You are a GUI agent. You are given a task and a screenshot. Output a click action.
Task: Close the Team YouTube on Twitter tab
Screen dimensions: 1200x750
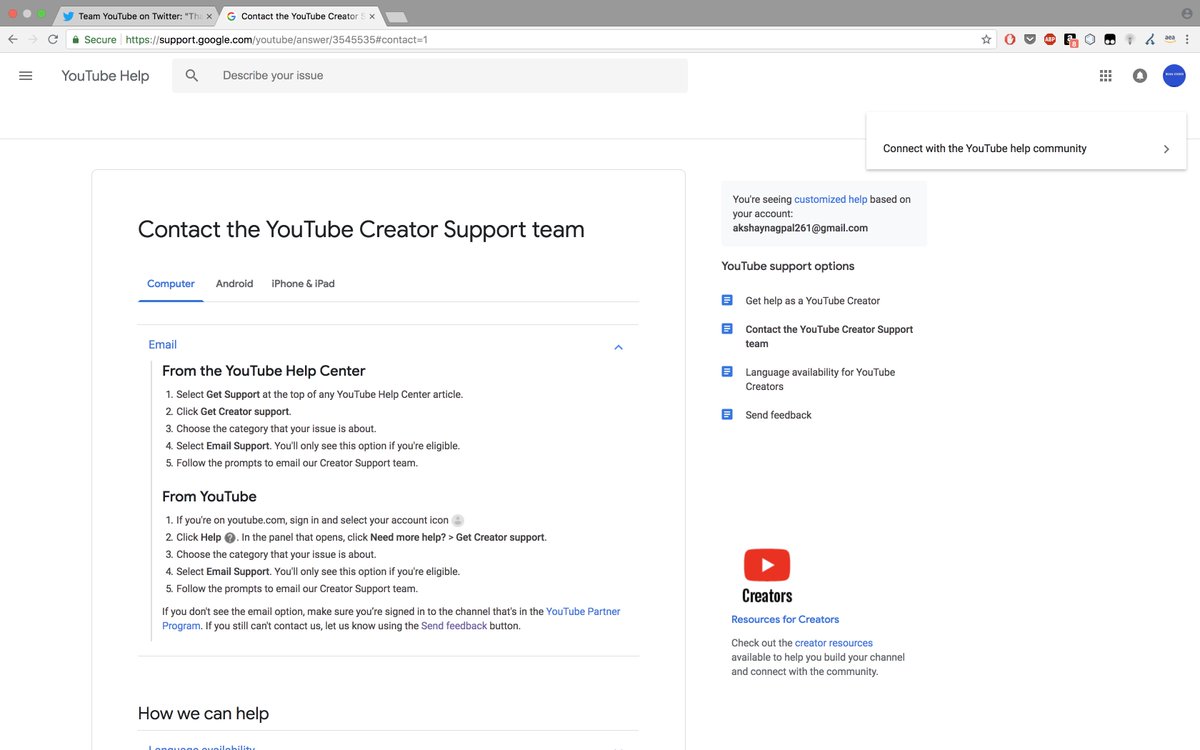(x=209, y=17)
